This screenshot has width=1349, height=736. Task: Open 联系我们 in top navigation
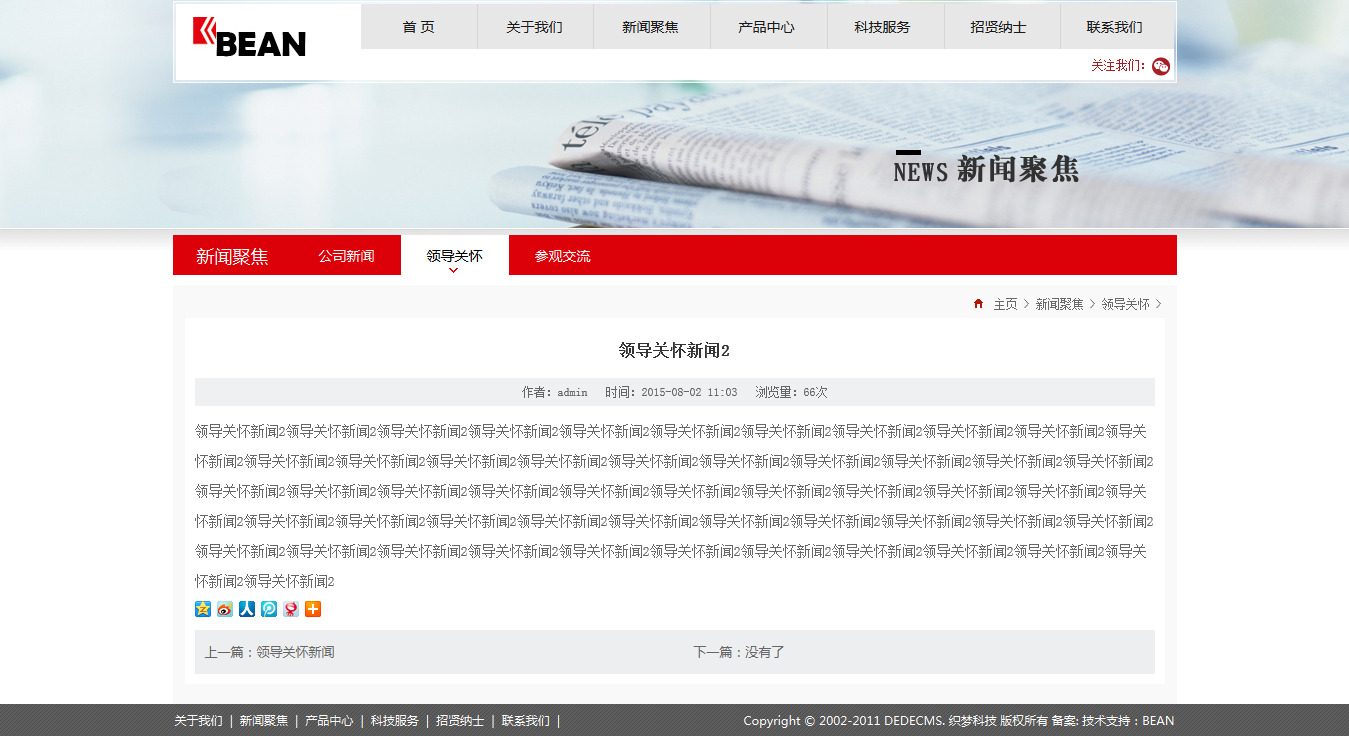tap(1114, 27)
